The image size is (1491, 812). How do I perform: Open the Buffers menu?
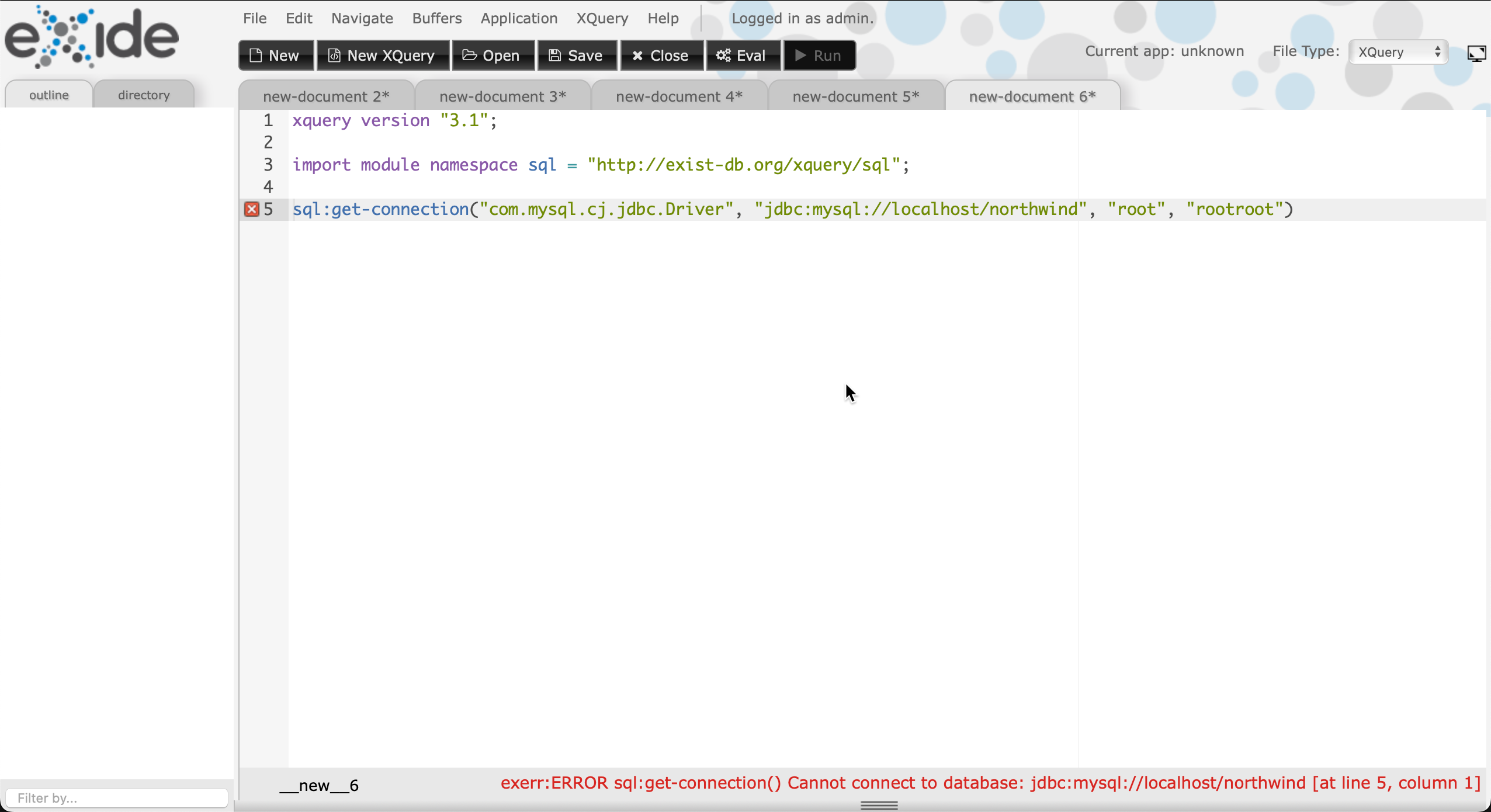(x=436, y=18)
